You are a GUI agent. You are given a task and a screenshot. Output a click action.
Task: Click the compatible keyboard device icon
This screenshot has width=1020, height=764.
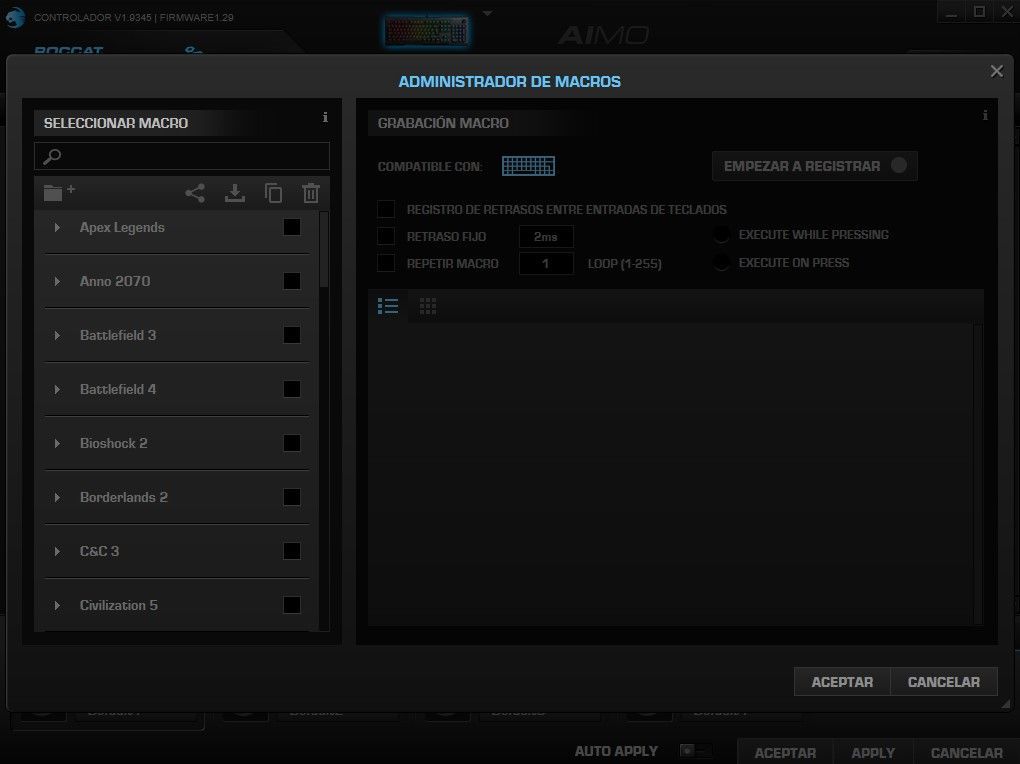[x=528, y=166]
